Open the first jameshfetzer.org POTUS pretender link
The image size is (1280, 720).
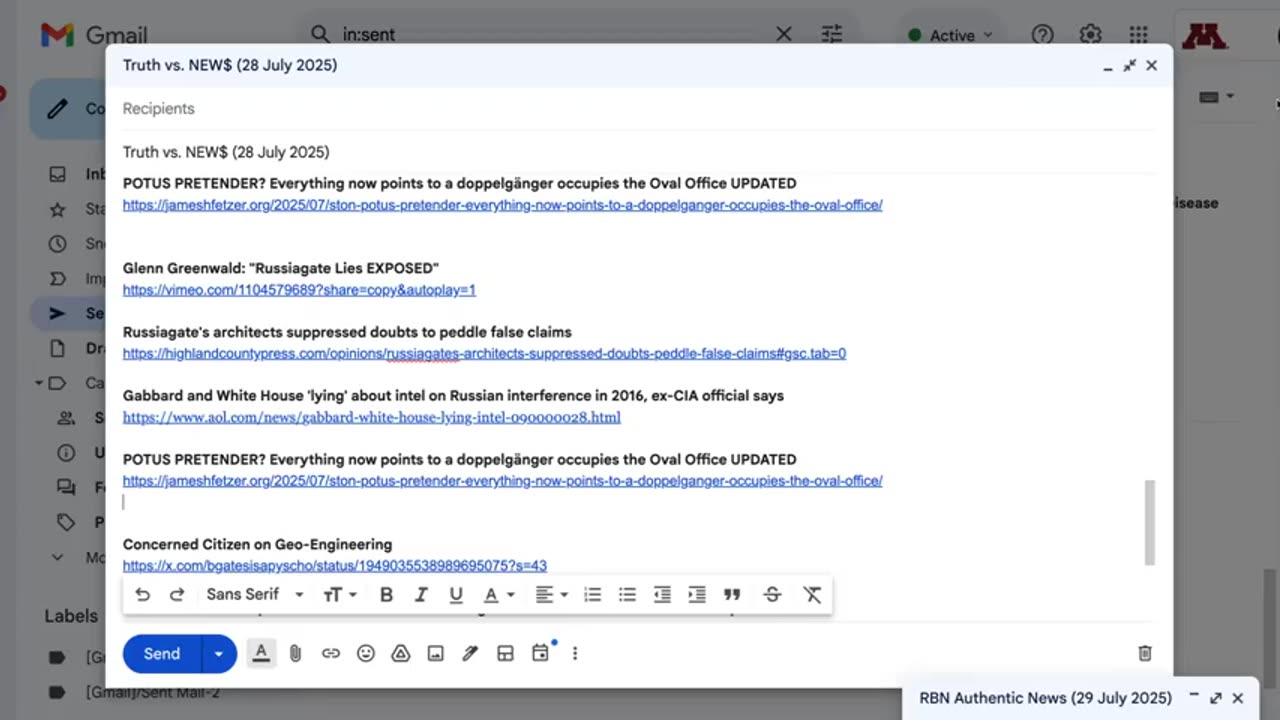point(502,205)
